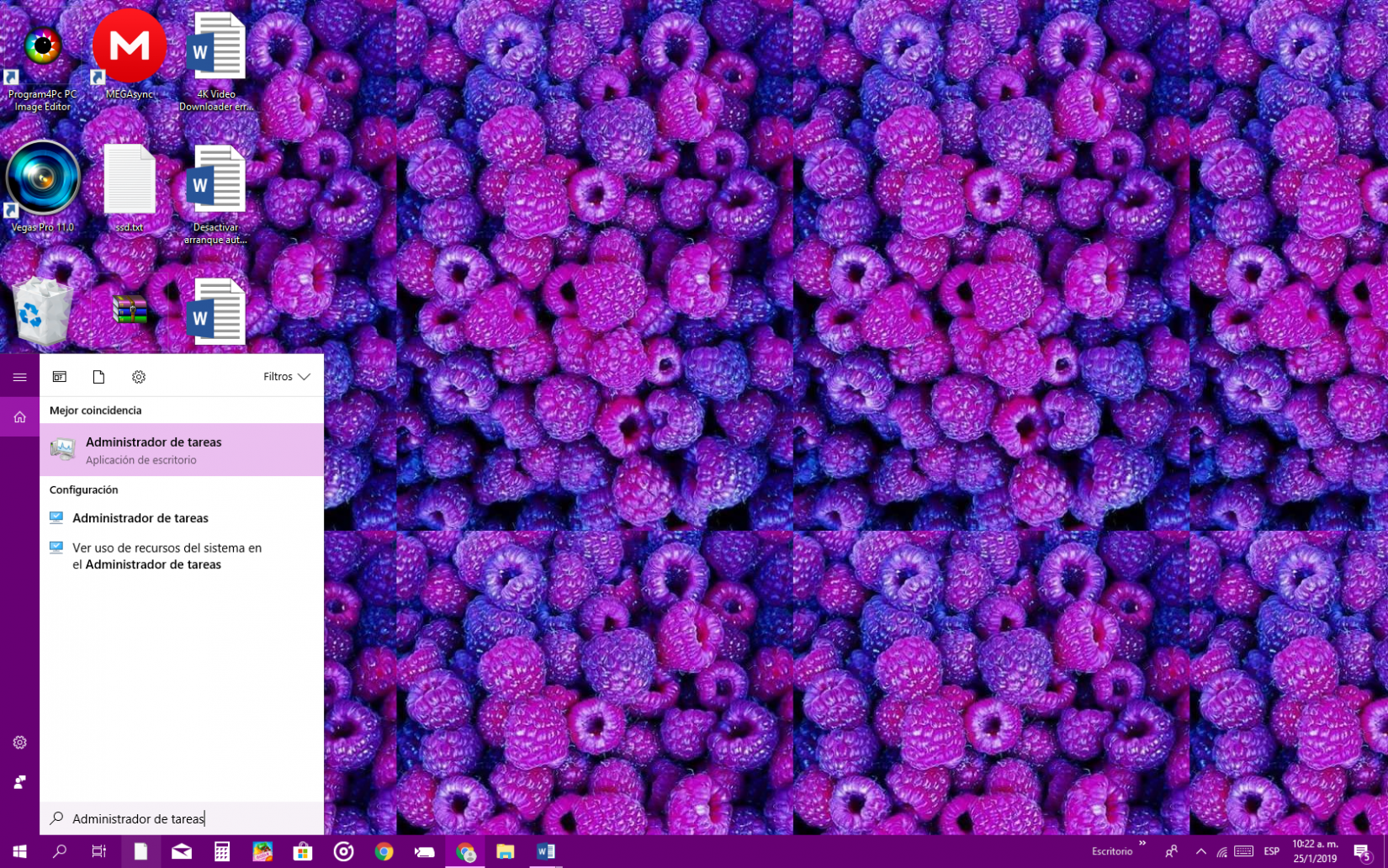This screenshot has height=868, width=1388.
Task: Expand Escritorio toolbar double chevron
Action: 1142,843
